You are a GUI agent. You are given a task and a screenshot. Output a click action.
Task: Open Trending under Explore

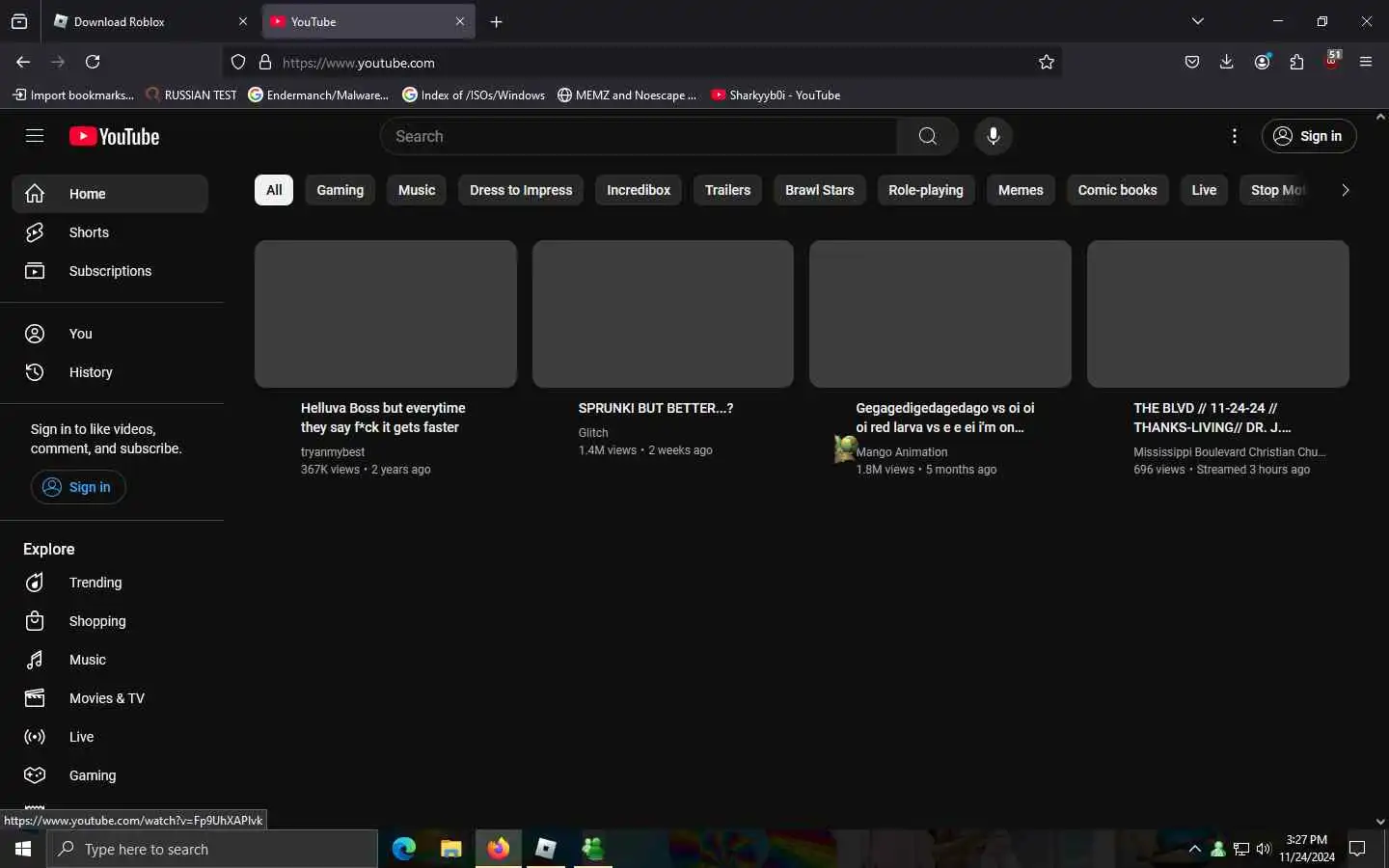pyautogui.click(x=110, y=583)
